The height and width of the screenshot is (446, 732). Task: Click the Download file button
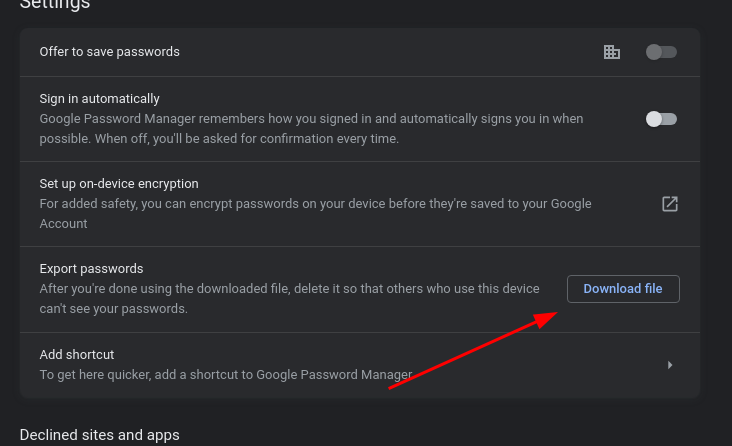point(623,289)
